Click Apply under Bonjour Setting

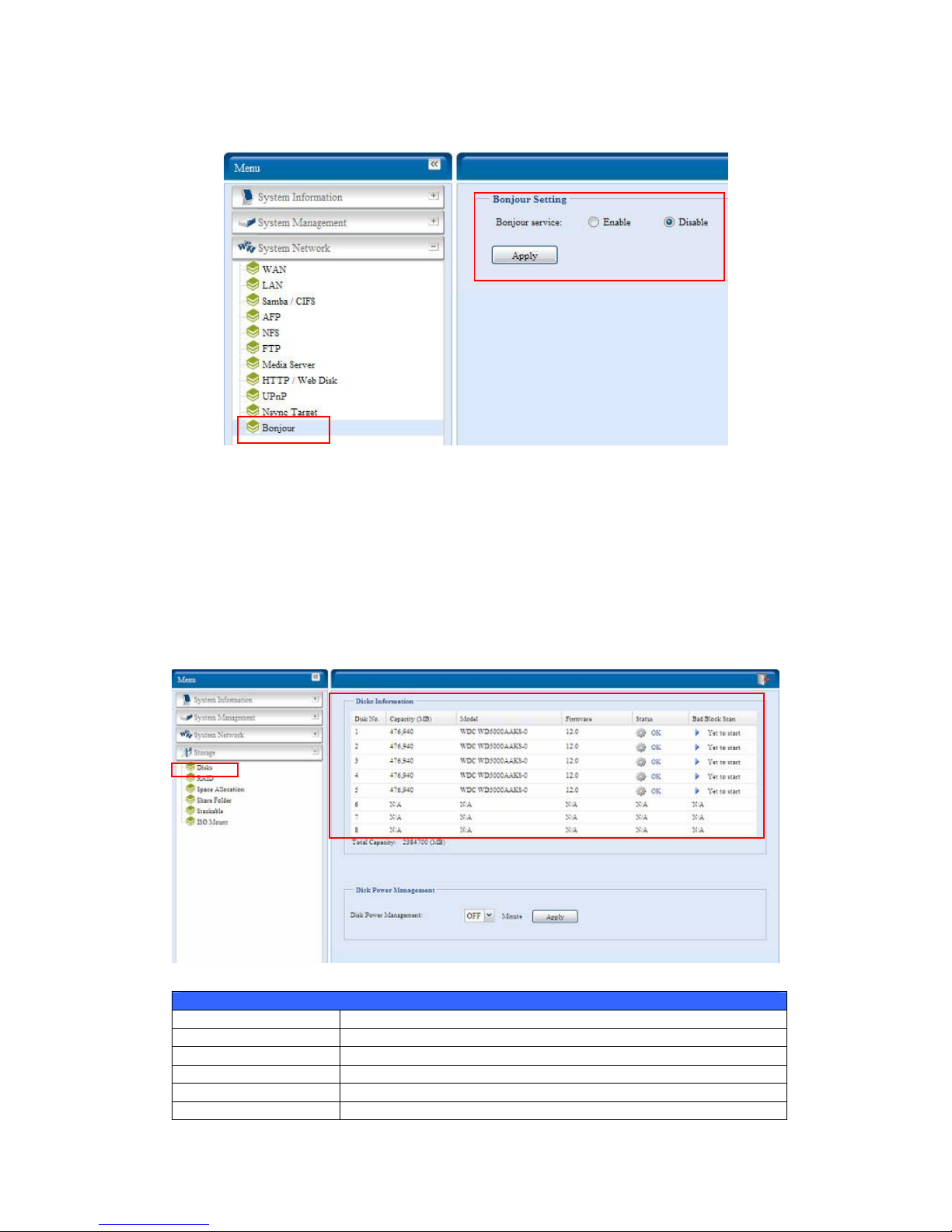coord(525,255)
